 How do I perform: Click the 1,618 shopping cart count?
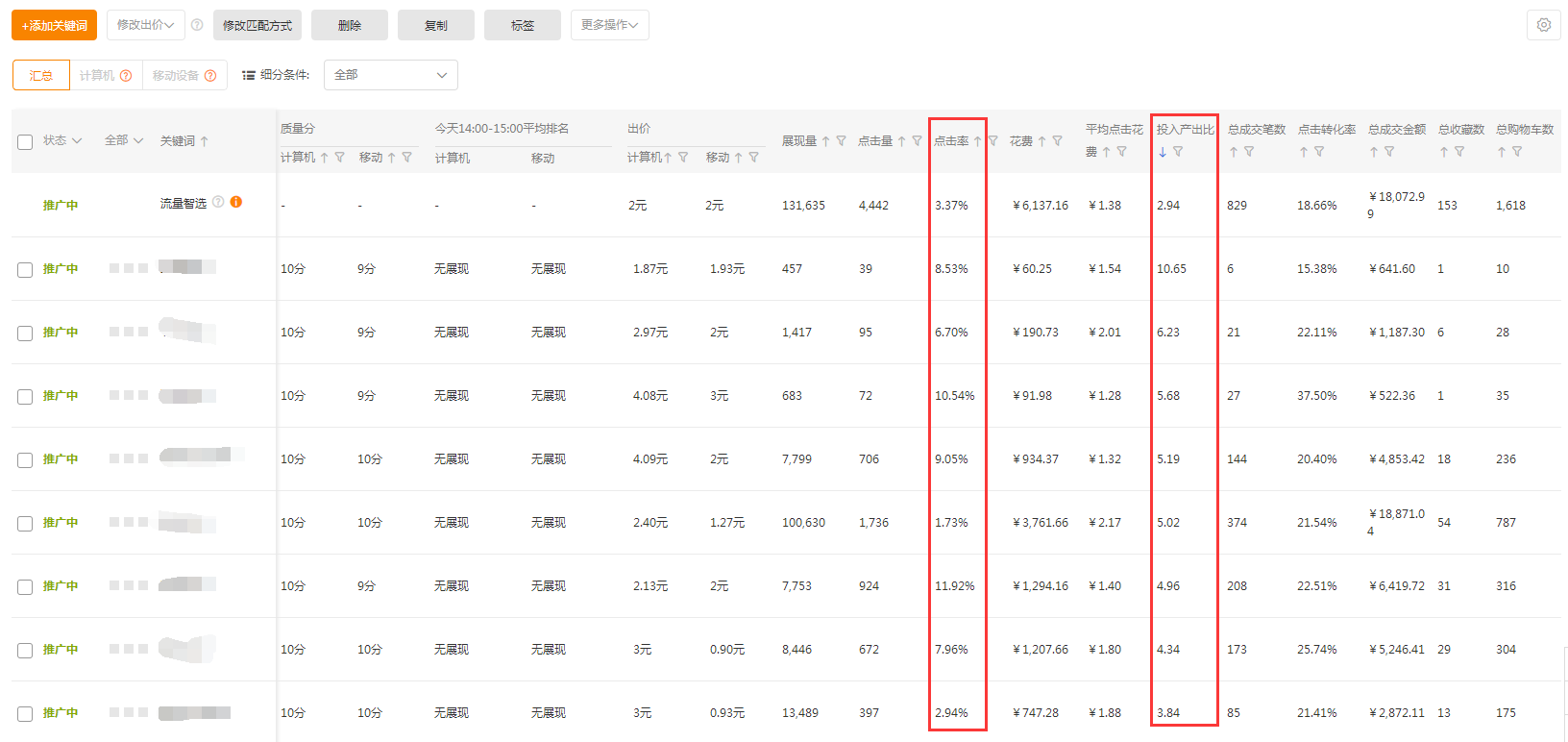pos(1510,206)
